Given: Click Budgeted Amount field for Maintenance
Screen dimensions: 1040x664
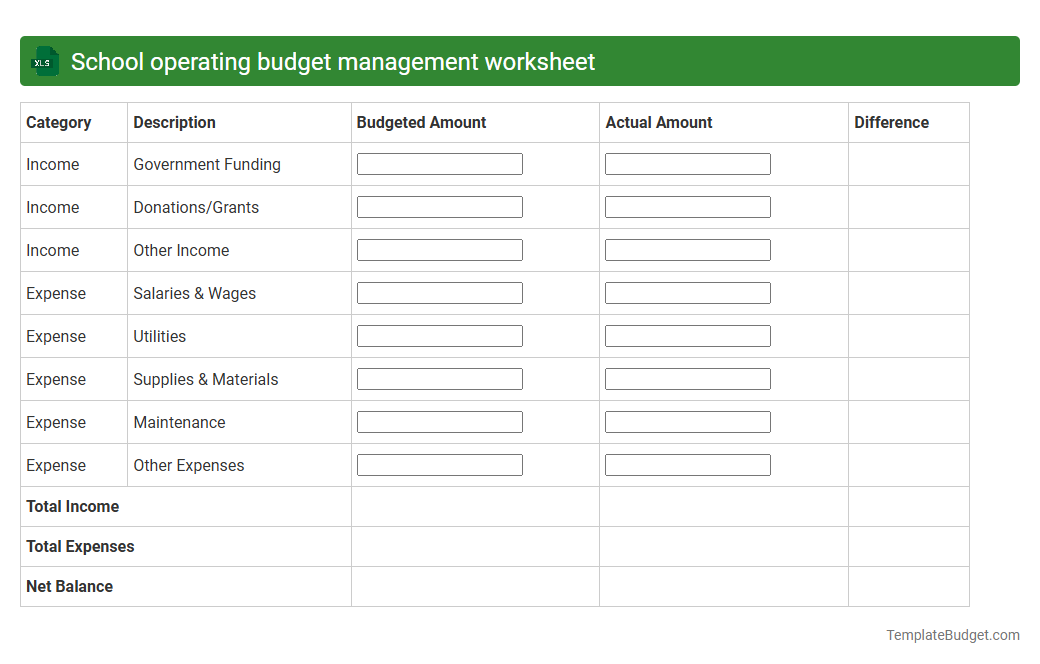Looking at the screenshot, I should 439,421.
